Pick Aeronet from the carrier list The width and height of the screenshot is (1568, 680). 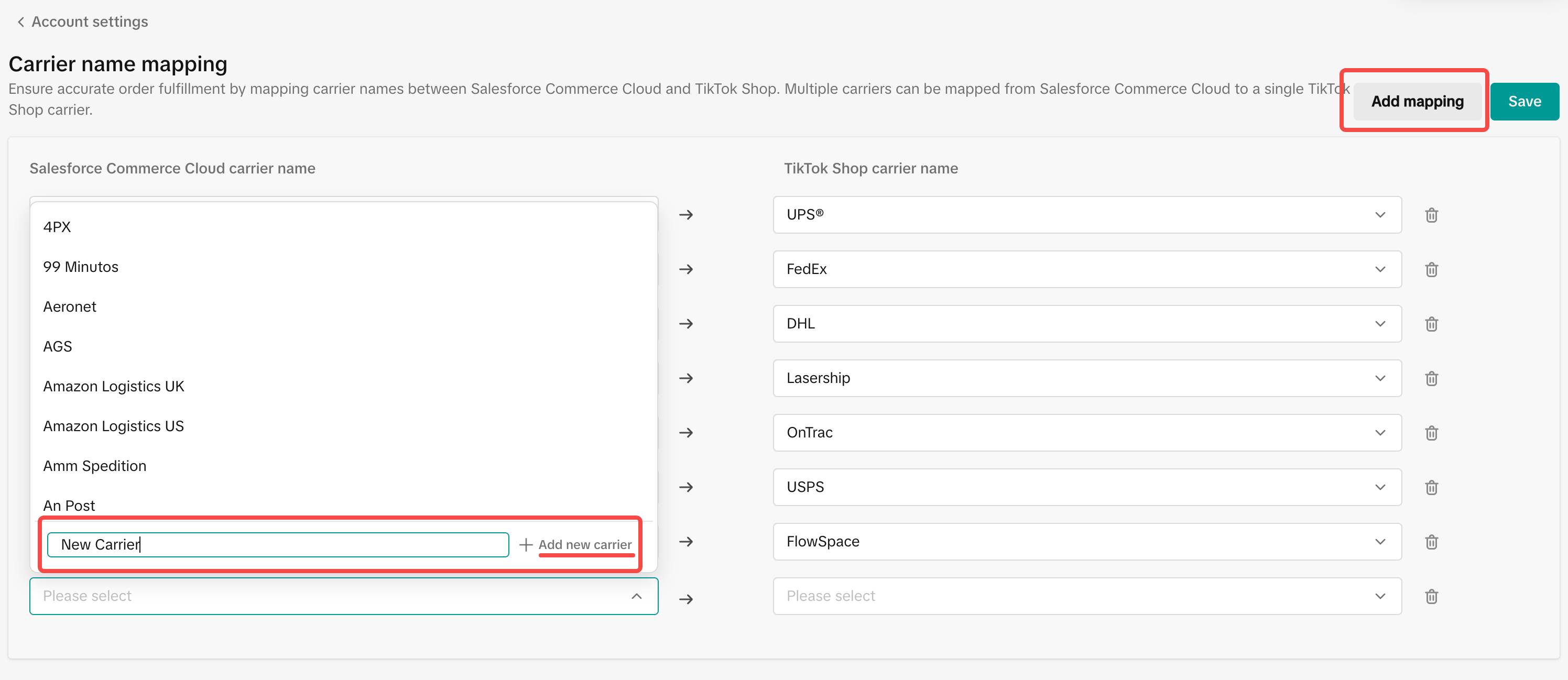[x=70, y=306]
